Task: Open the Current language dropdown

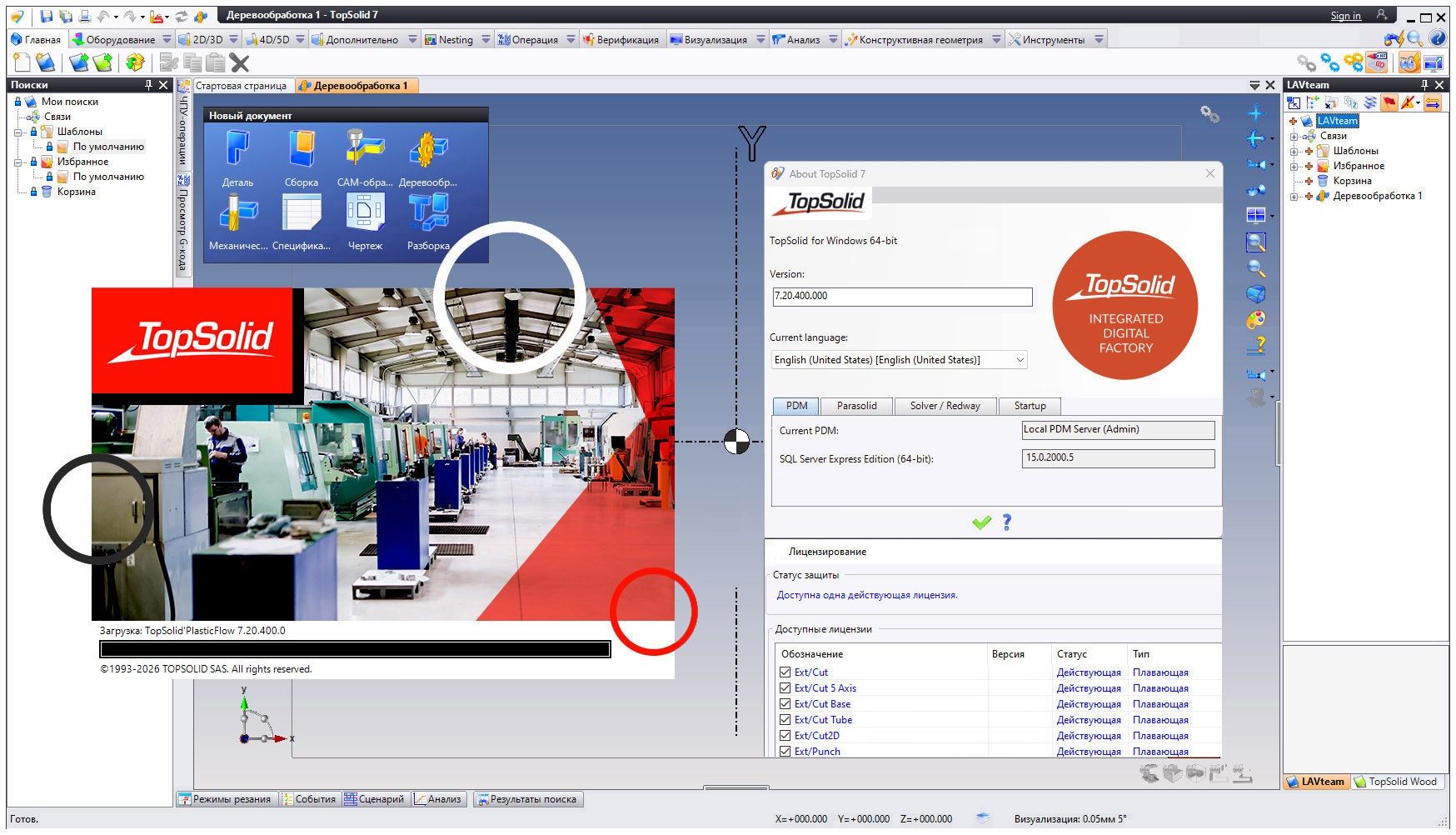Action: tap(1019, 360)
